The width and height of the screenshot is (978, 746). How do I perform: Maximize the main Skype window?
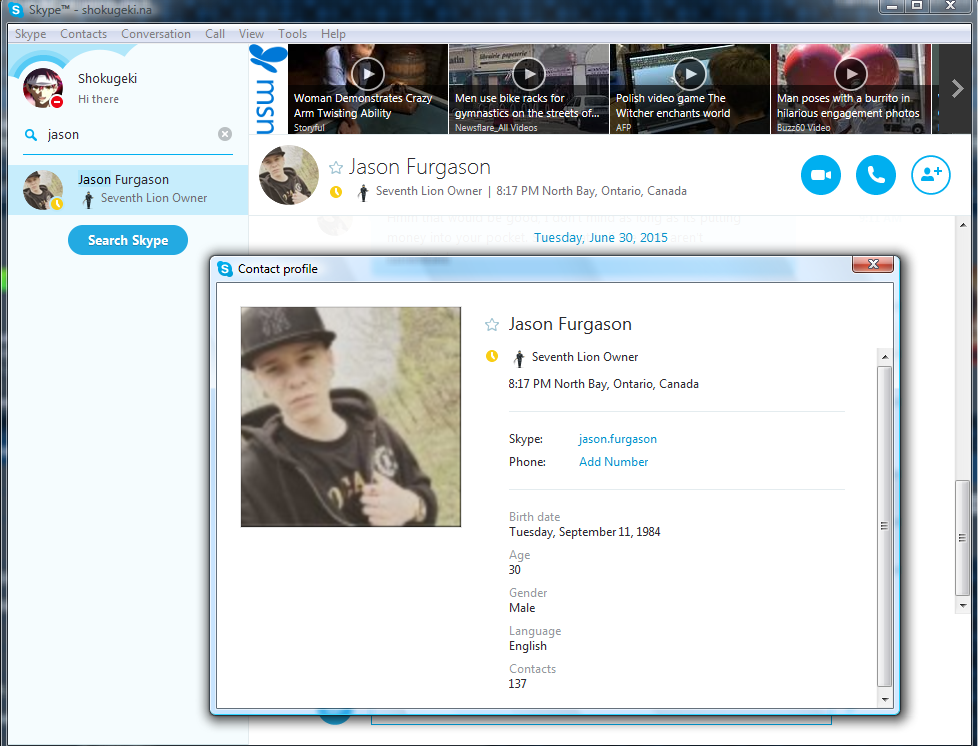917,6
